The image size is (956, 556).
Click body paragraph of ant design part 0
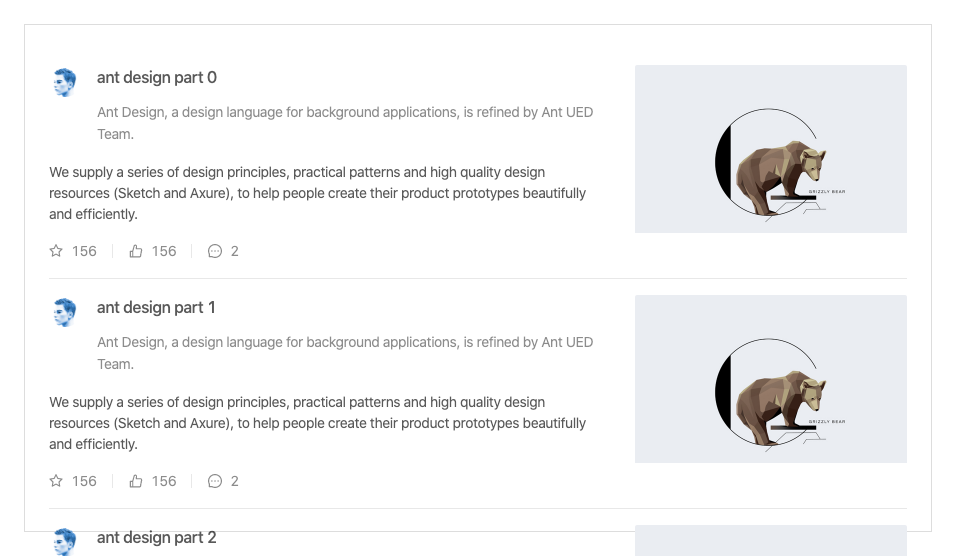[317, 193]
